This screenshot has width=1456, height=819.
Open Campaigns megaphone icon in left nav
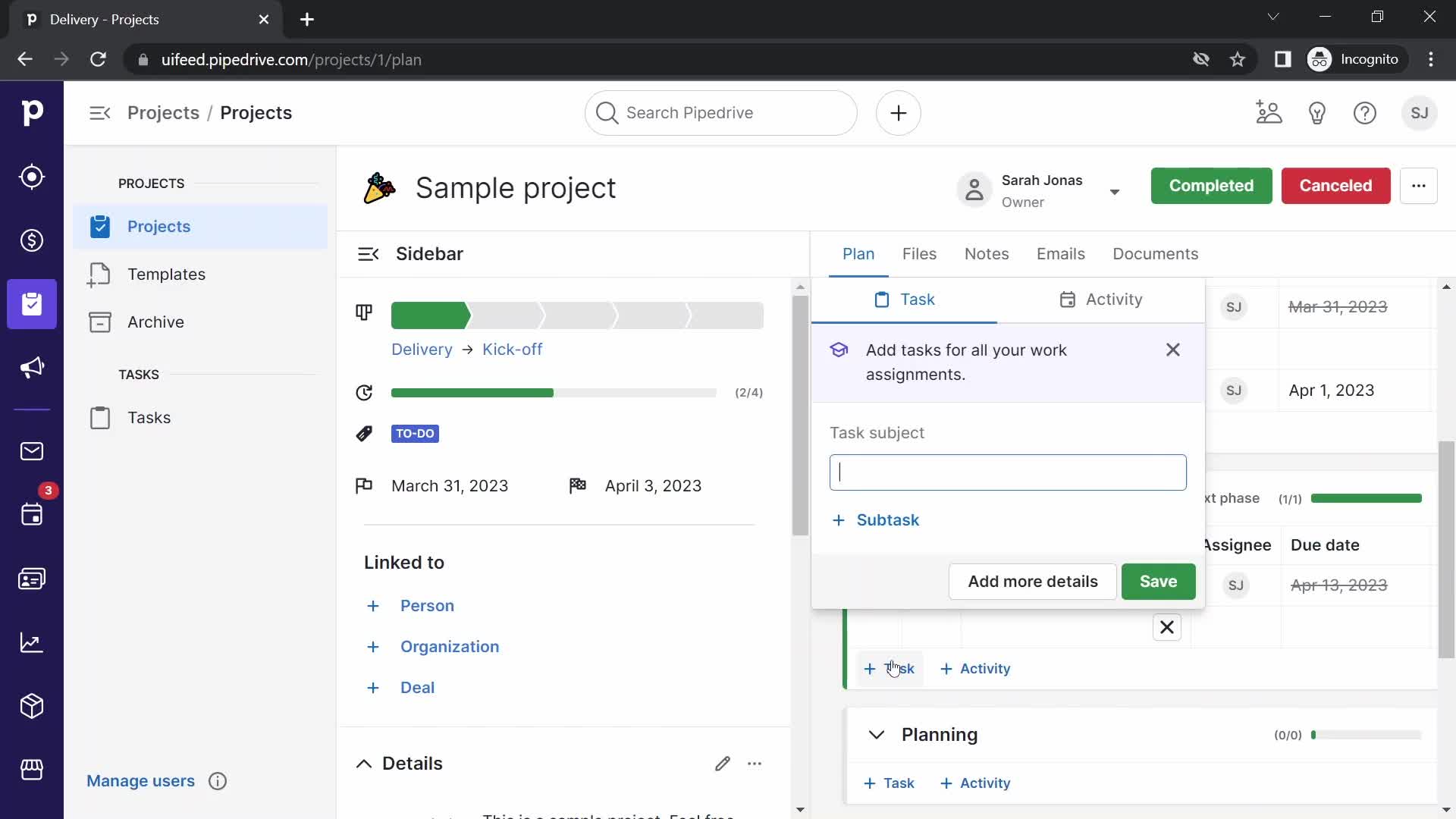[x=32, y=368]
